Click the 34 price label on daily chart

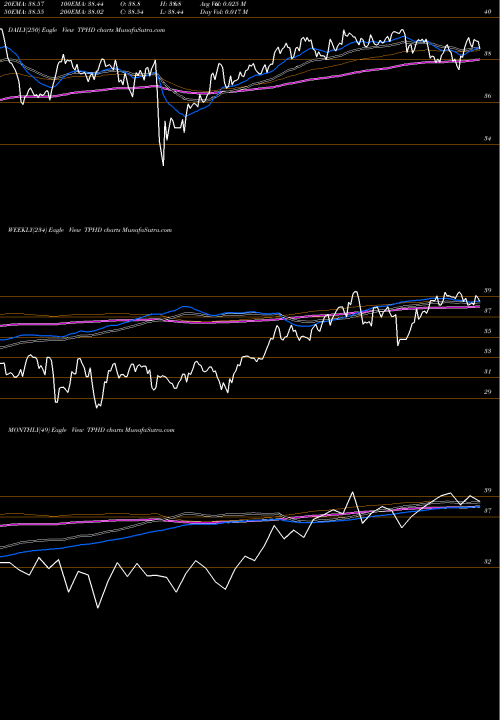pyautogui.click(x=488, y=138)
